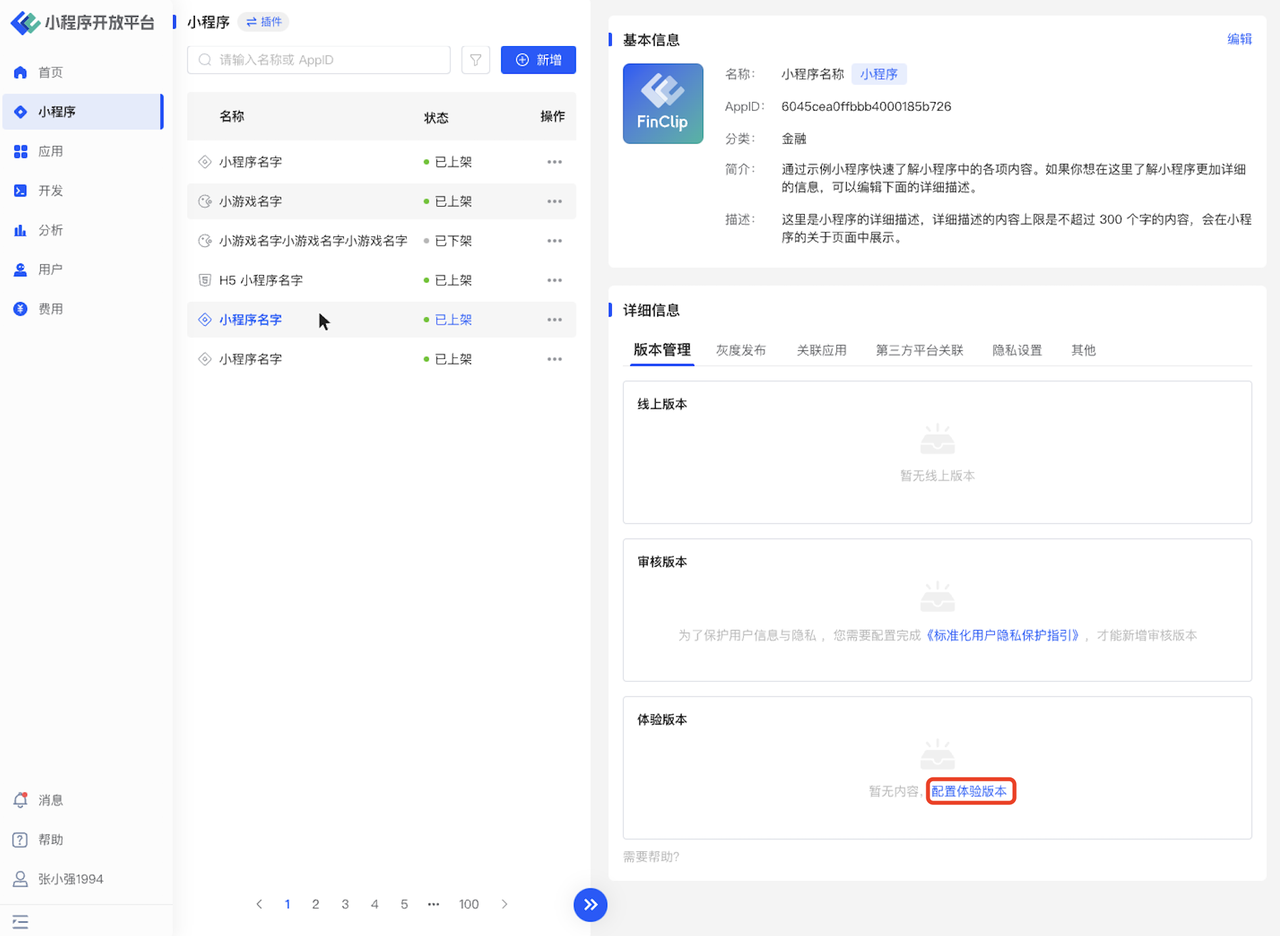Collapse the sidebar using the bottom-left menu icon

[20, 921]
